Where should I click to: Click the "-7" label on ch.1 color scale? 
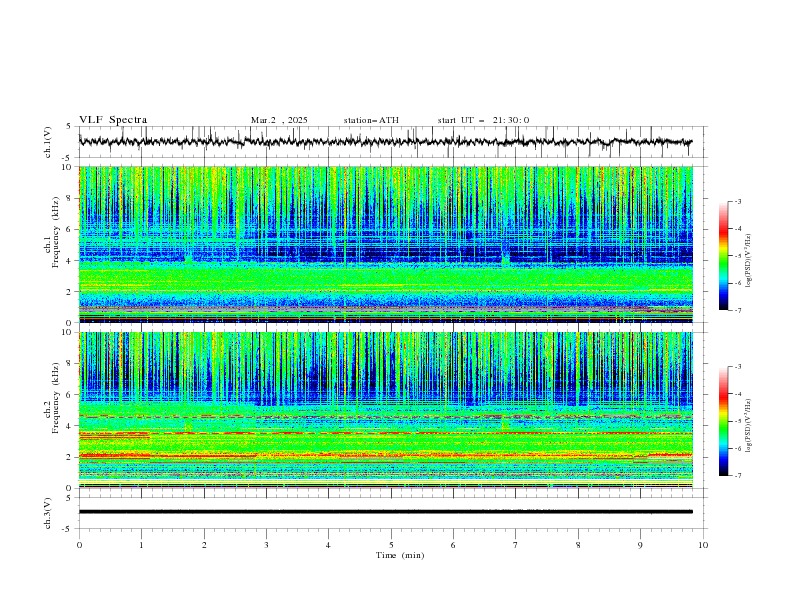(737, 310)
